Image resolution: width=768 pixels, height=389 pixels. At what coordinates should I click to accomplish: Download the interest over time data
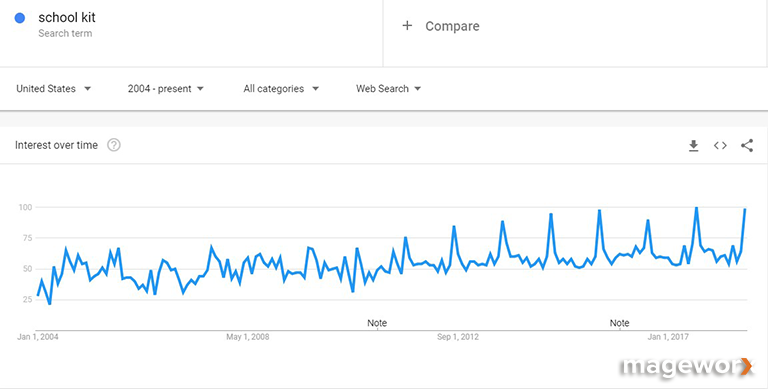(694, 146)
